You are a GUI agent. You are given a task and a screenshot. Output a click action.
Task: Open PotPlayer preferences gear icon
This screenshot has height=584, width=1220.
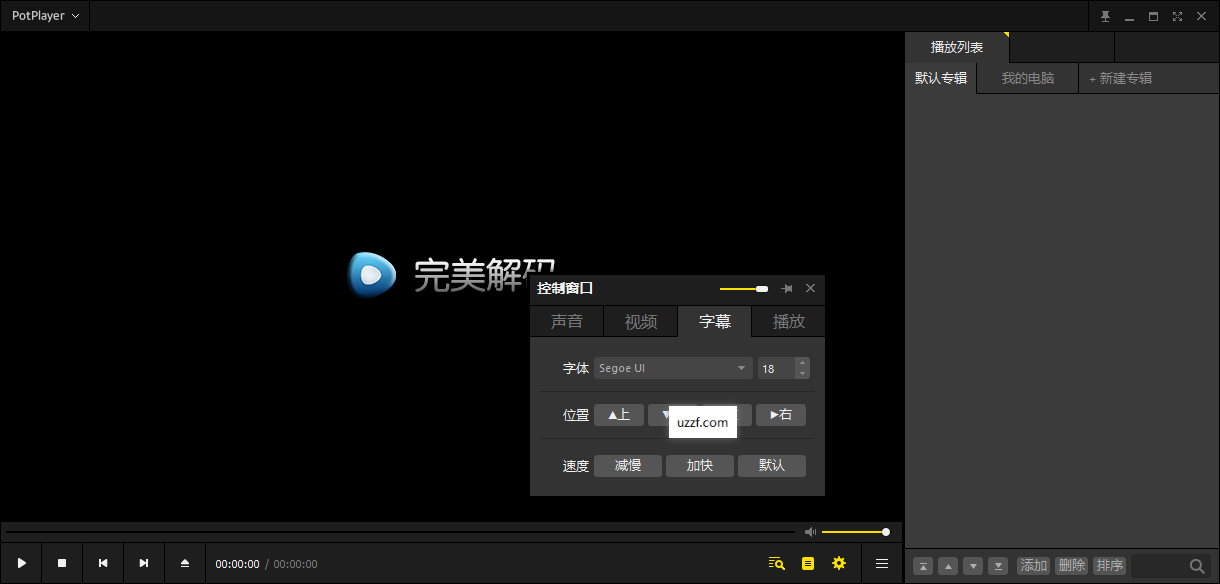pyautogui.click(x=839, y=563)
